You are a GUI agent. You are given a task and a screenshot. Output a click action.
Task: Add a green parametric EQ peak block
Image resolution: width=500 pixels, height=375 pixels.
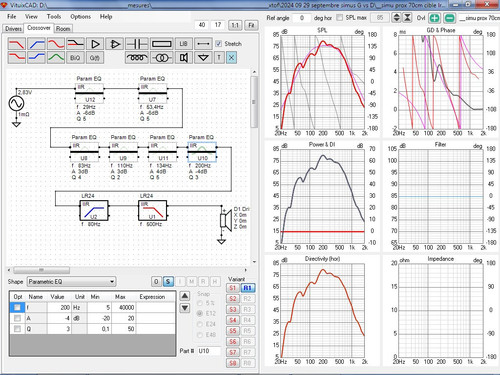[x=56, y=58]
